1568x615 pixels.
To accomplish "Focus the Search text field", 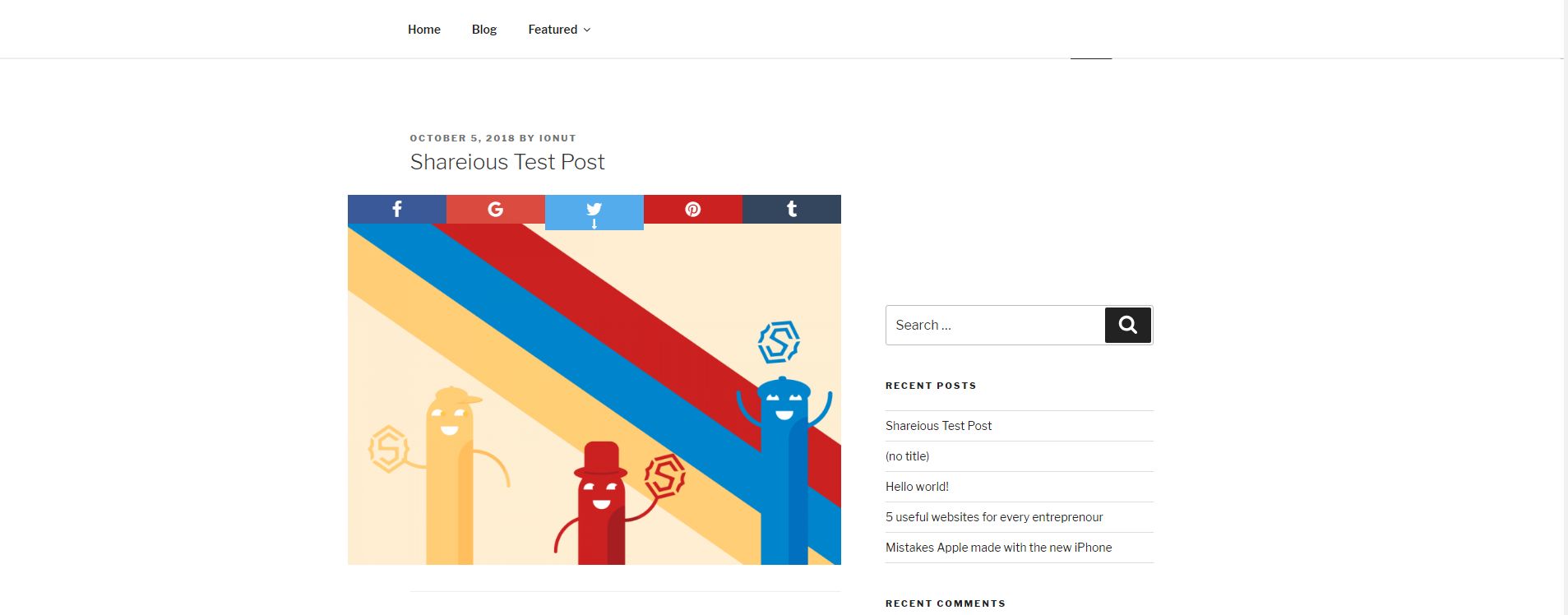I will (x=995, y=325).
